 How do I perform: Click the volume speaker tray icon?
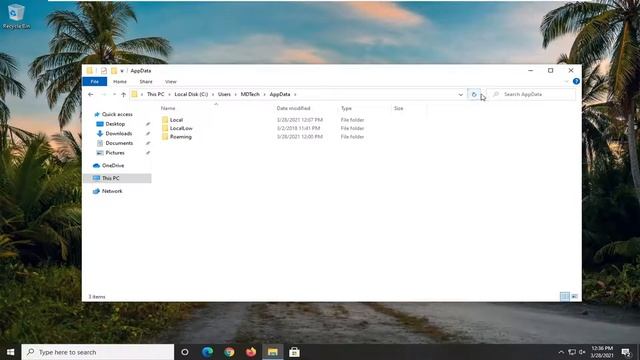coord(582,352)
